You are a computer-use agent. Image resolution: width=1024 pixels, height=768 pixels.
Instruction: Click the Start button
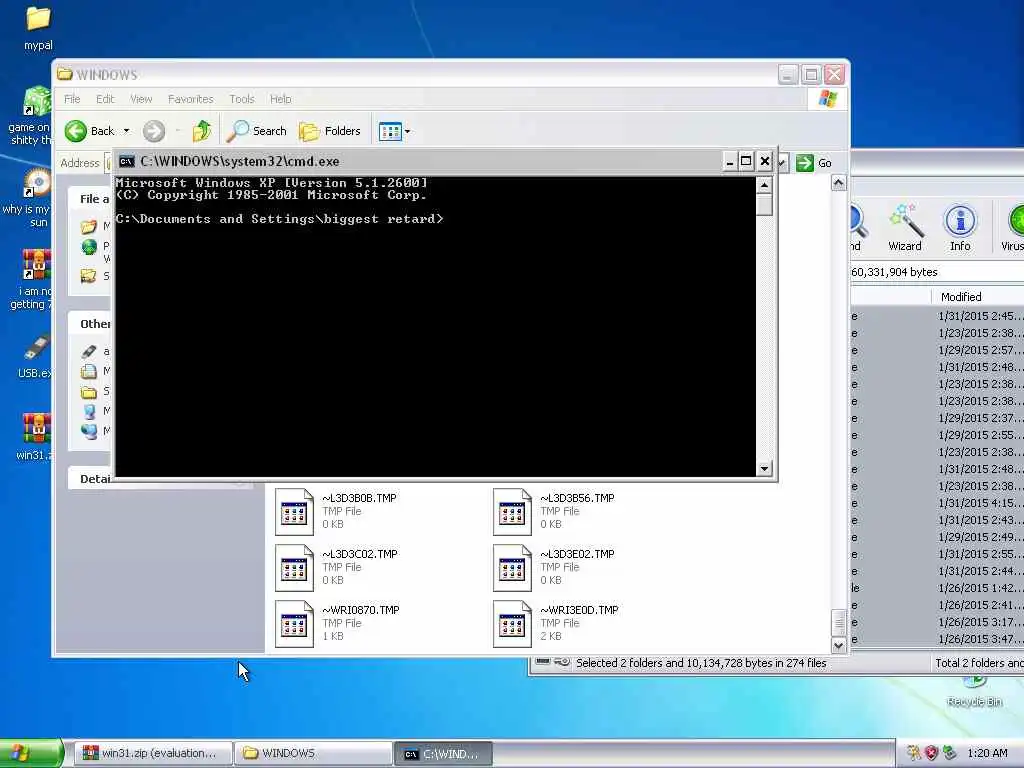(x=31, y=753)
